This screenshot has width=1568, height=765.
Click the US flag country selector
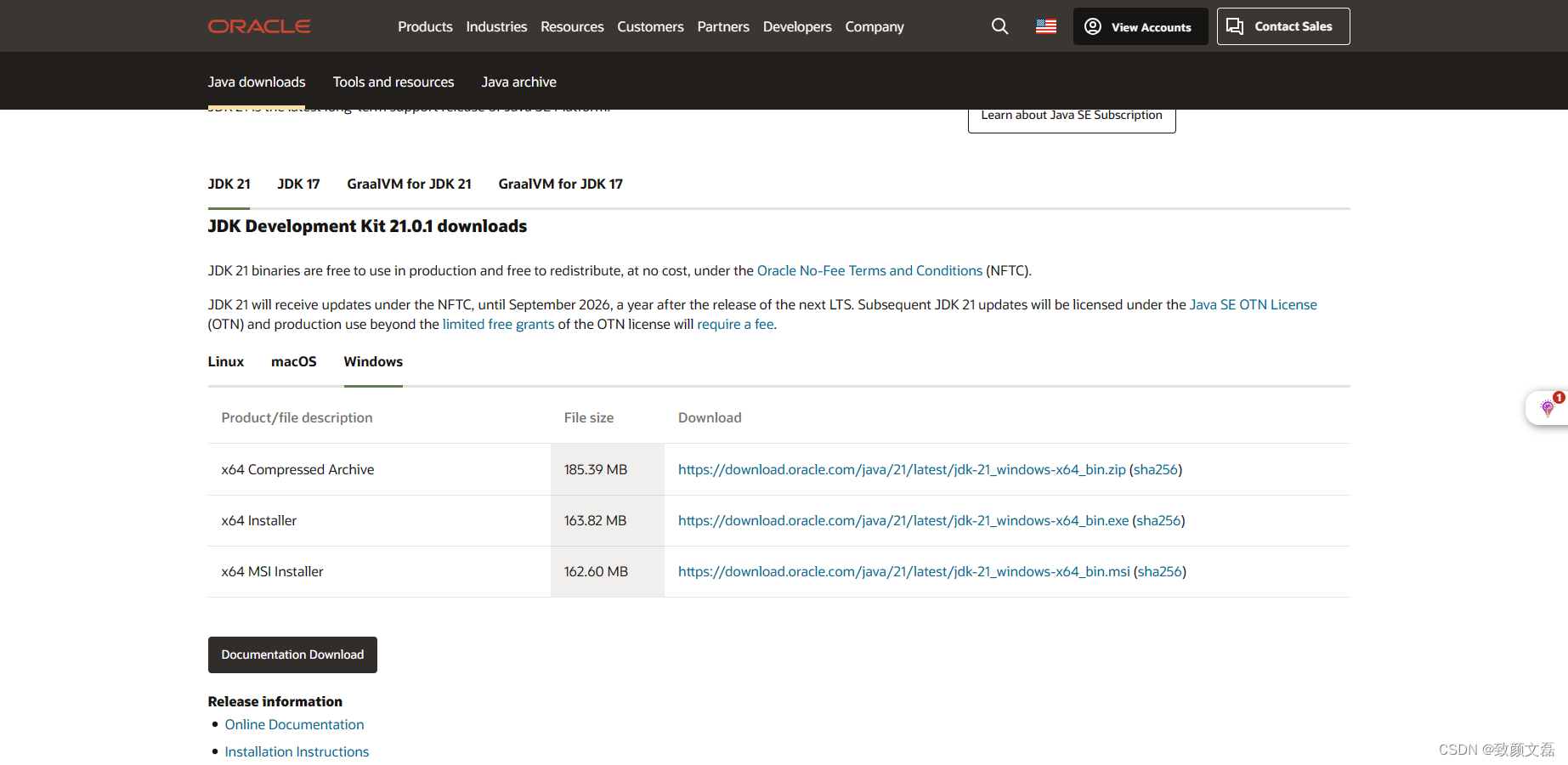coord(1045,25)
